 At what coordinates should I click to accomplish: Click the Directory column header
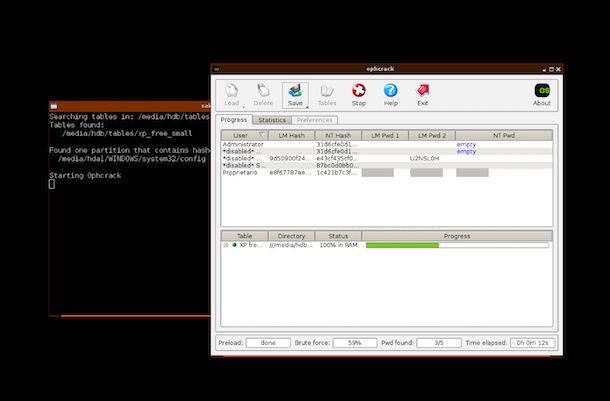(291, 236)
